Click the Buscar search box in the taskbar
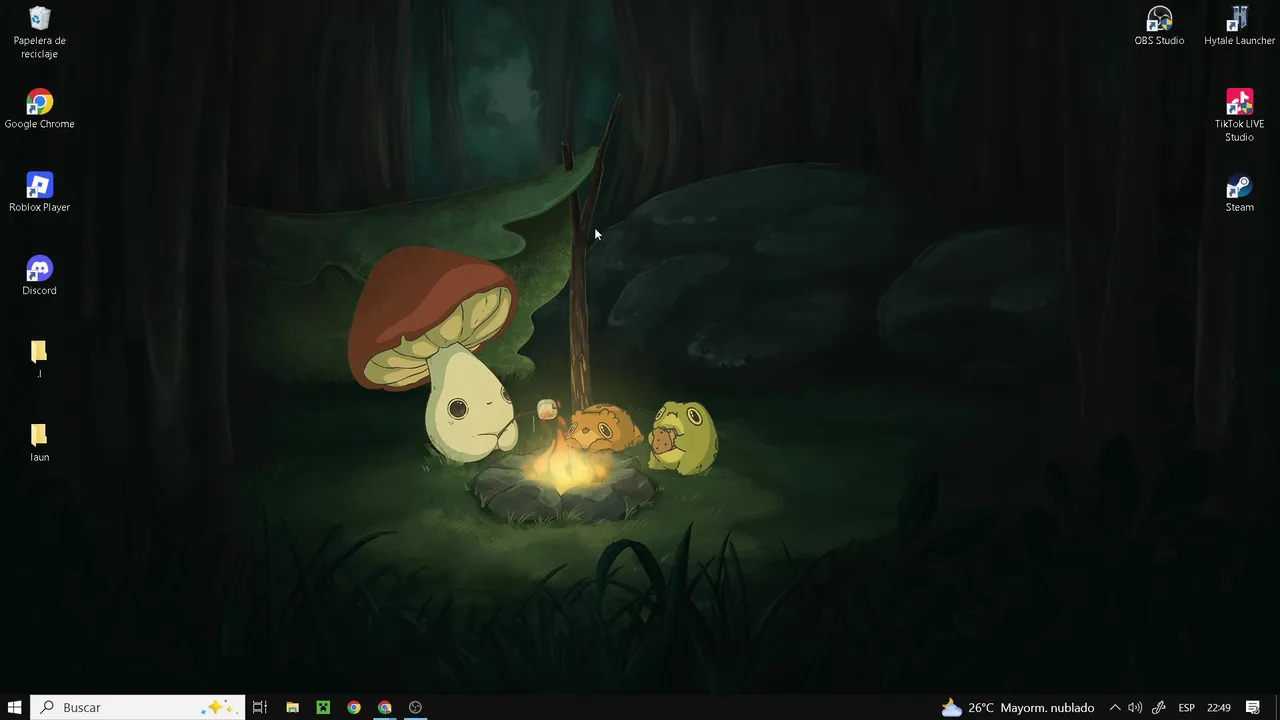This screenshot has width=1280, height=720. 137,707
